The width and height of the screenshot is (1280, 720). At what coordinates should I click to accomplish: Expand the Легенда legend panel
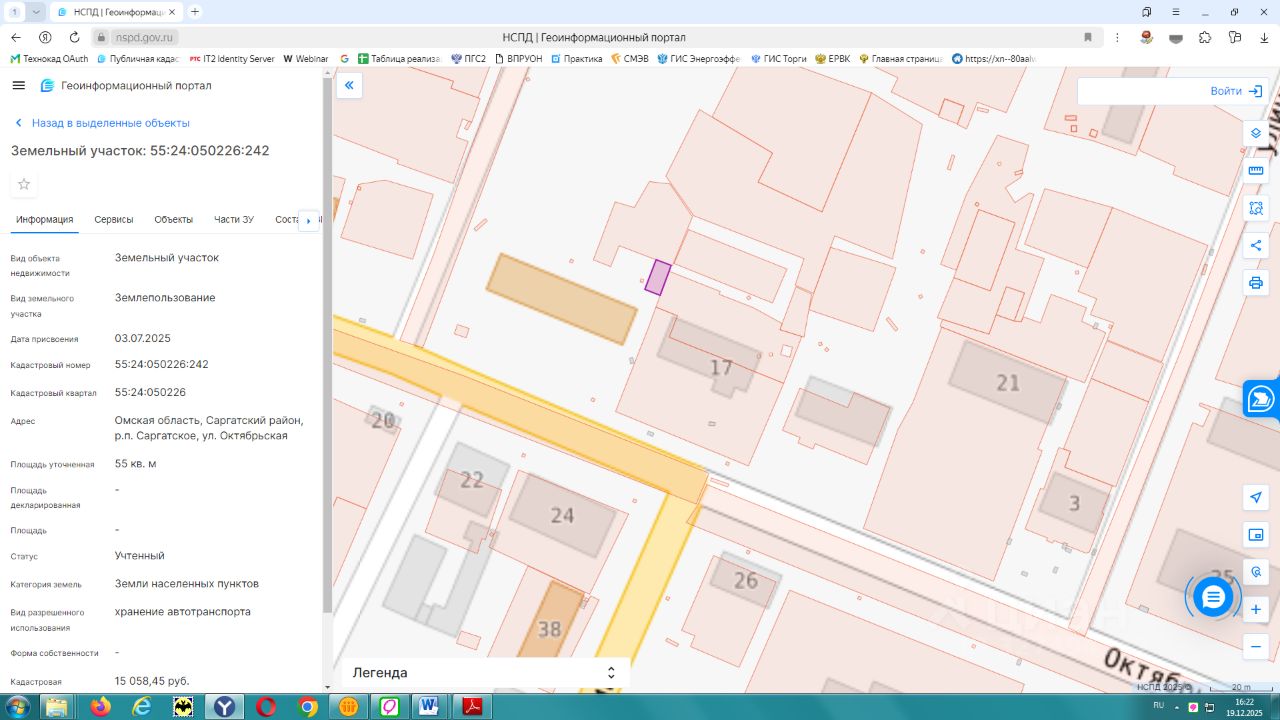point(610,673)
